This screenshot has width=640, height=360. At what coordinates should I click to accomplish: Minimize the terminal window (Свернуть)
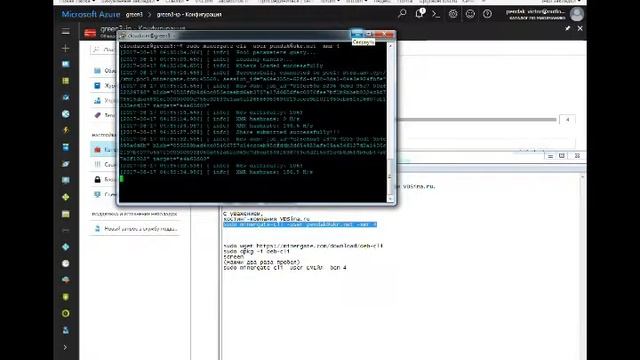pyautogui.click(x=357, y=34)
